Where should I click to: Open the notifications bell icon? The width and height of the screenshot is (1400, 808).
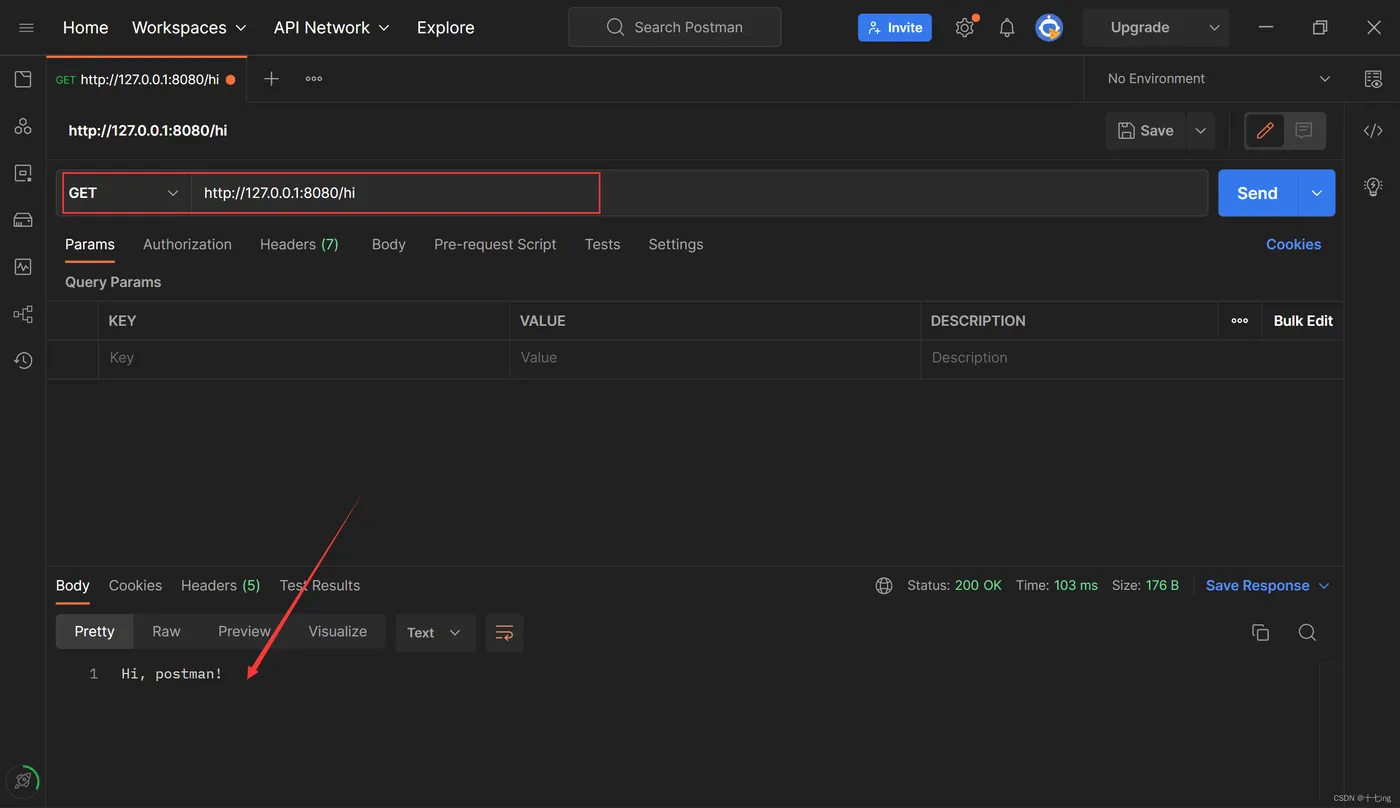point(1007,28)
